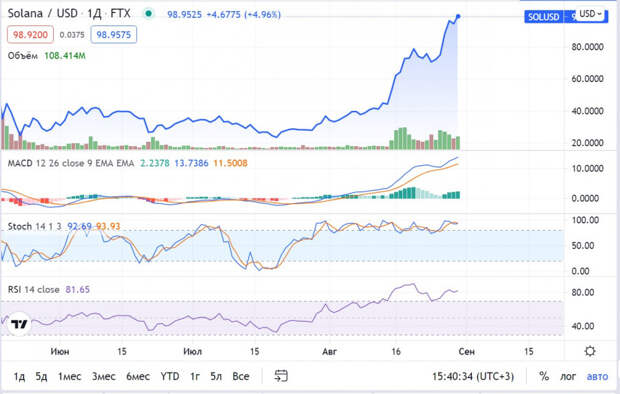Select the 3мес time range
Screen dimensions: 620x394
[104, 376]
